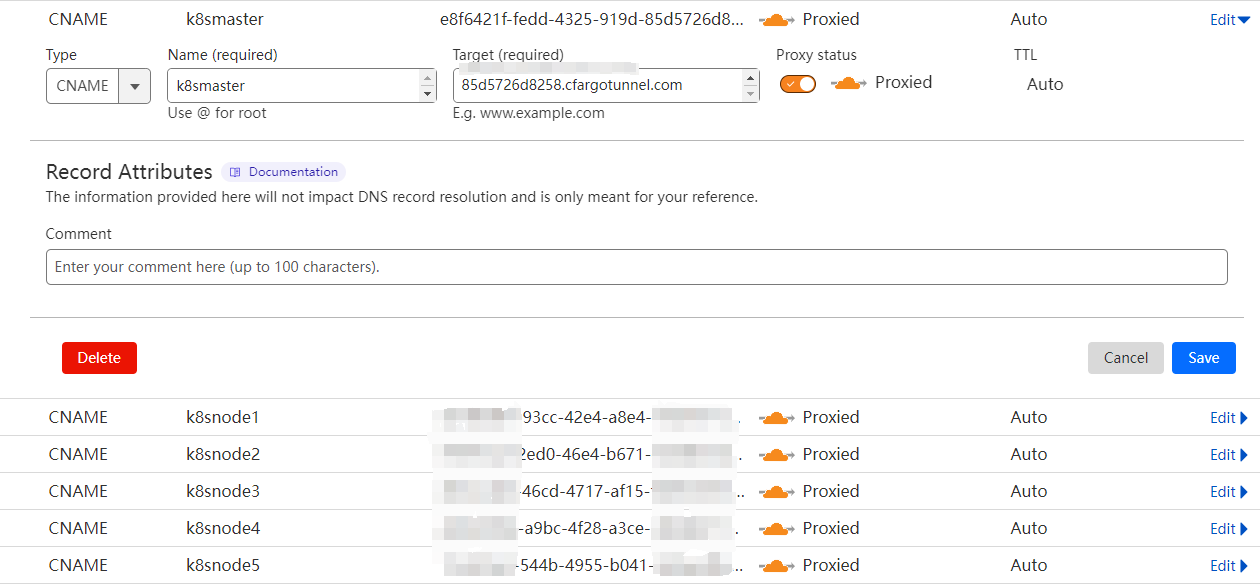Click the Delete button to remove the record
1260x584 pixels.
(99, 357)
